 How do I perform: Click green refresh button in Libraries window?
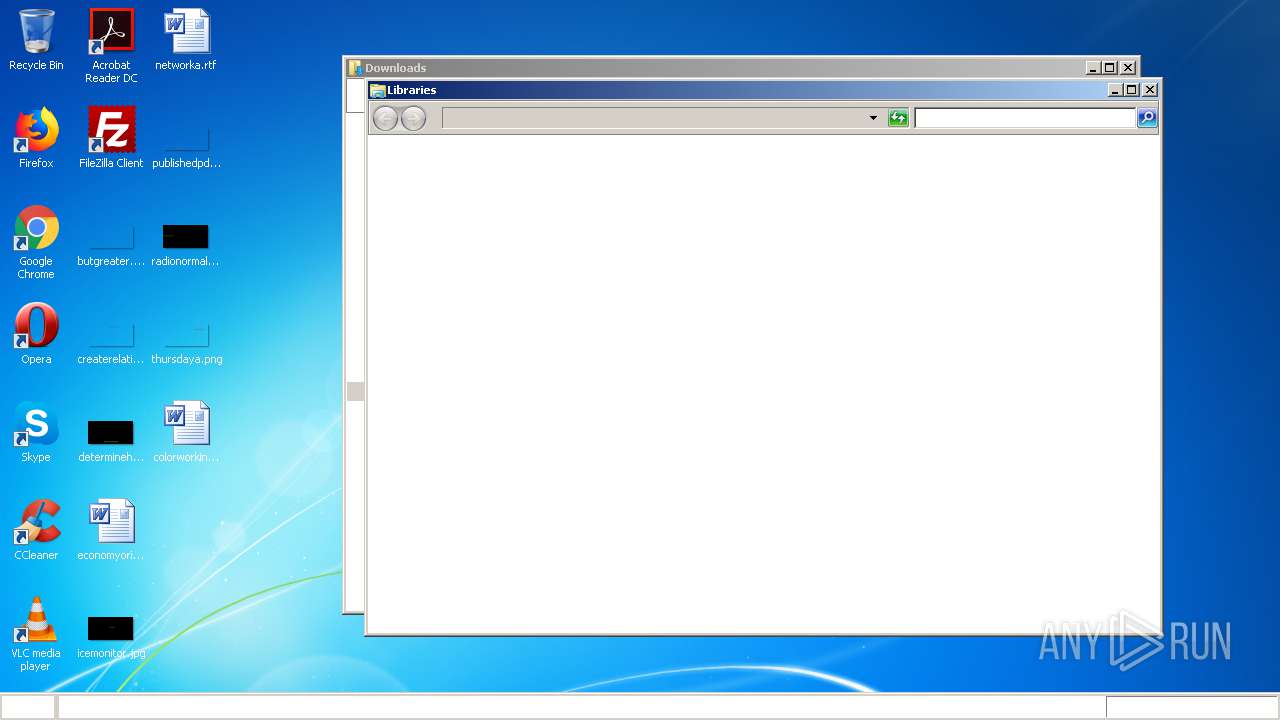point(898,118)
